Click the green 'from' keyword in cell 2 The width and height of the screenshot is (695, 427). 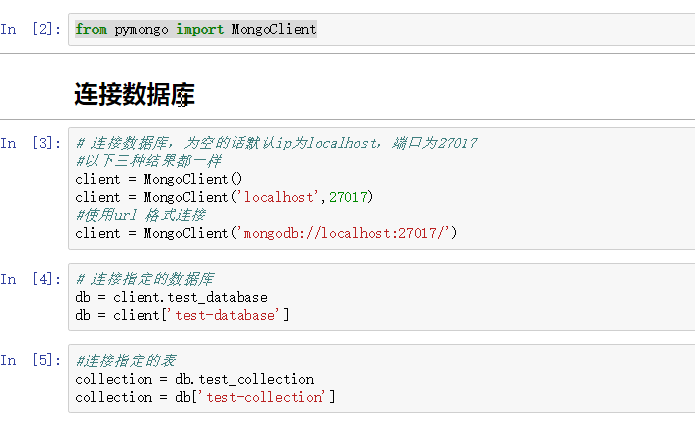point(91,29)
